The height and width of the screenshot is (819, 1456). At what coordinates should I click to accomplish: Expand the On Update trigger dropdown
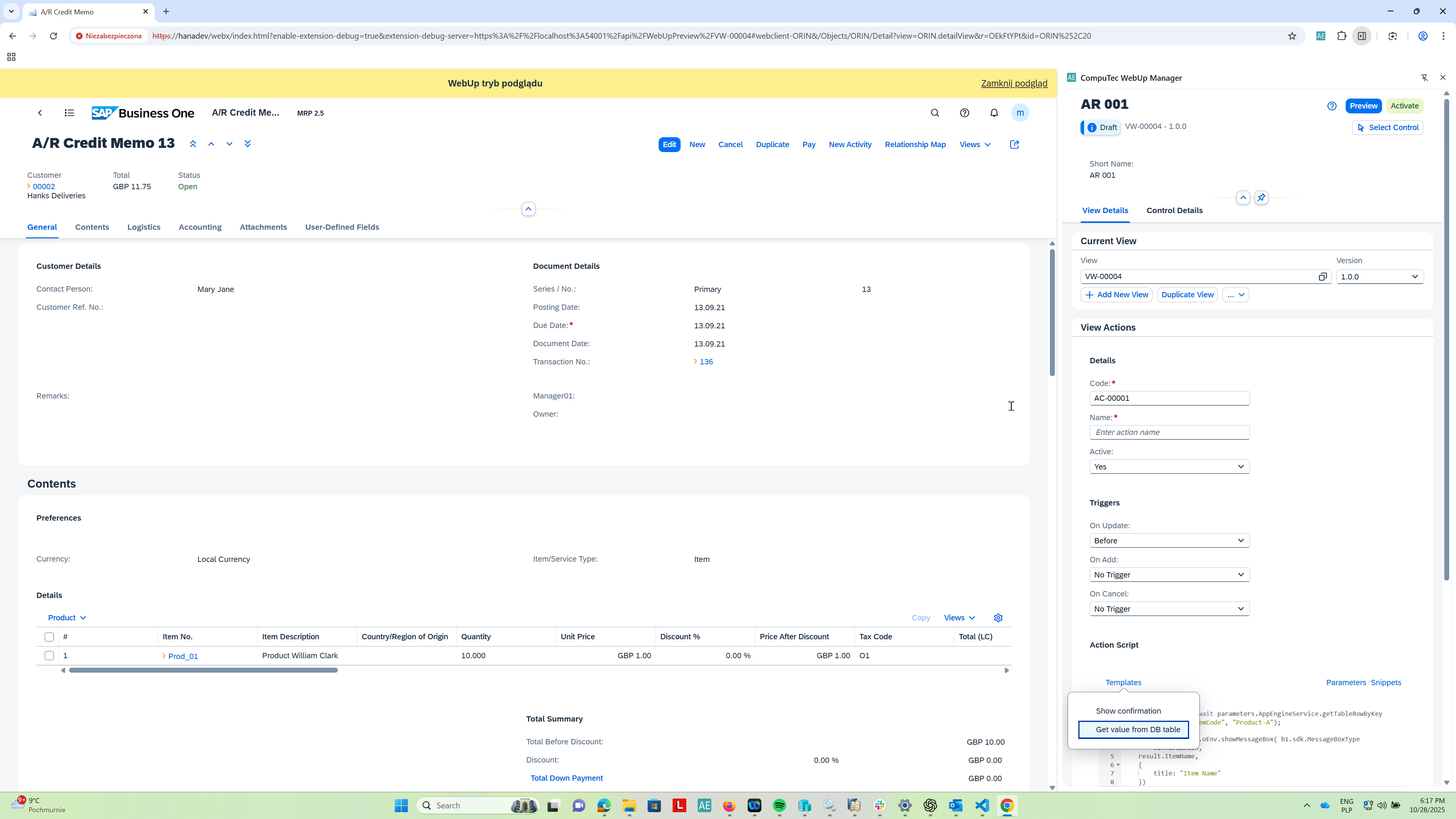(1169, 541)
